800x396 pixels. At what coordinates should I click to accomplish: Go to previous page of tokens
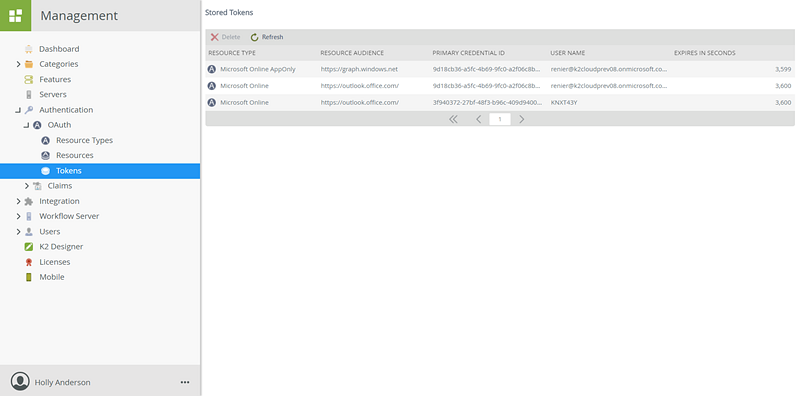(x=479, y=119)
